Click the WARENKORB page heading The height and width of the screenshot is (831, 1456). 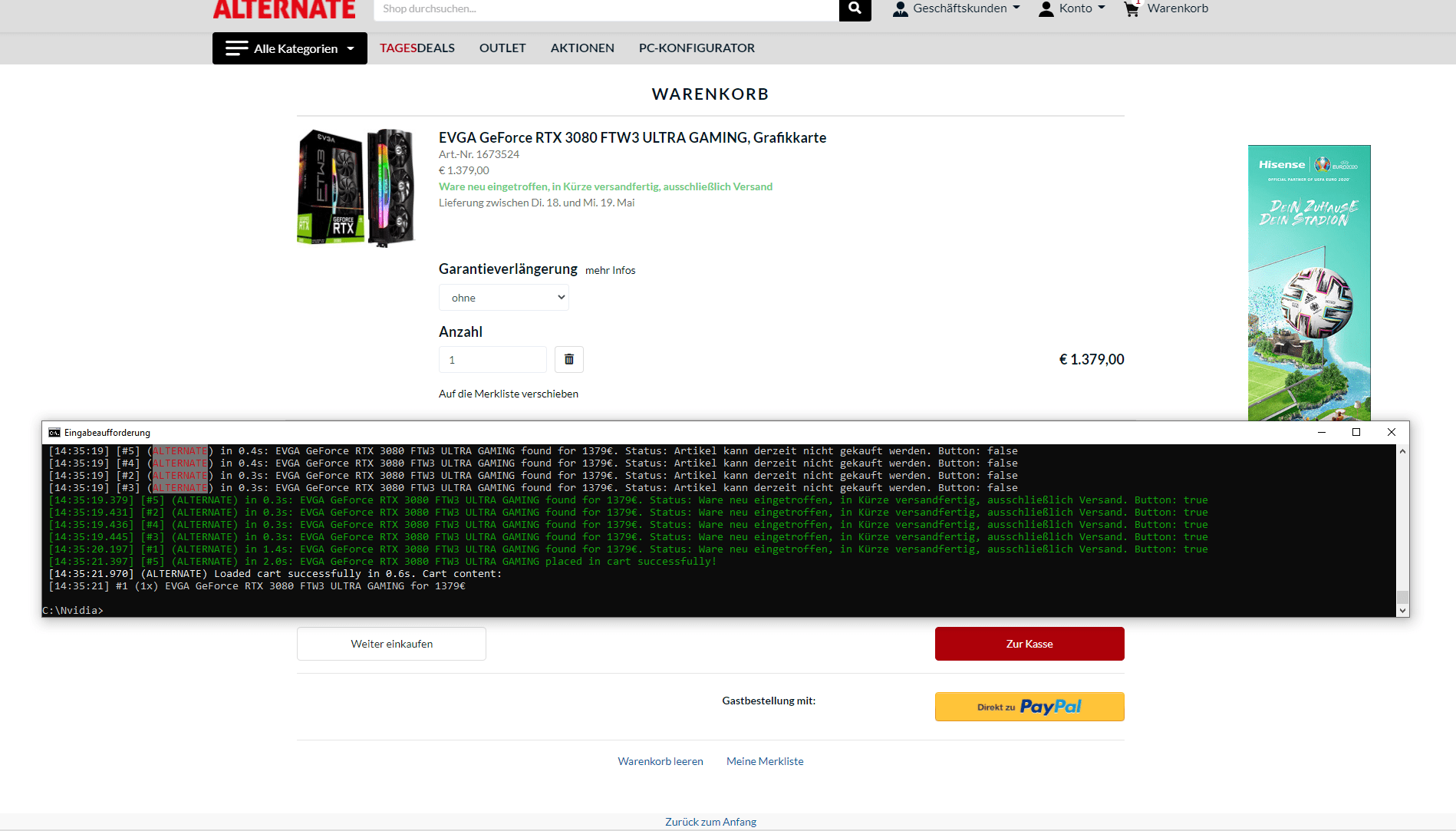pyautogui.click(x=710, y=94)
